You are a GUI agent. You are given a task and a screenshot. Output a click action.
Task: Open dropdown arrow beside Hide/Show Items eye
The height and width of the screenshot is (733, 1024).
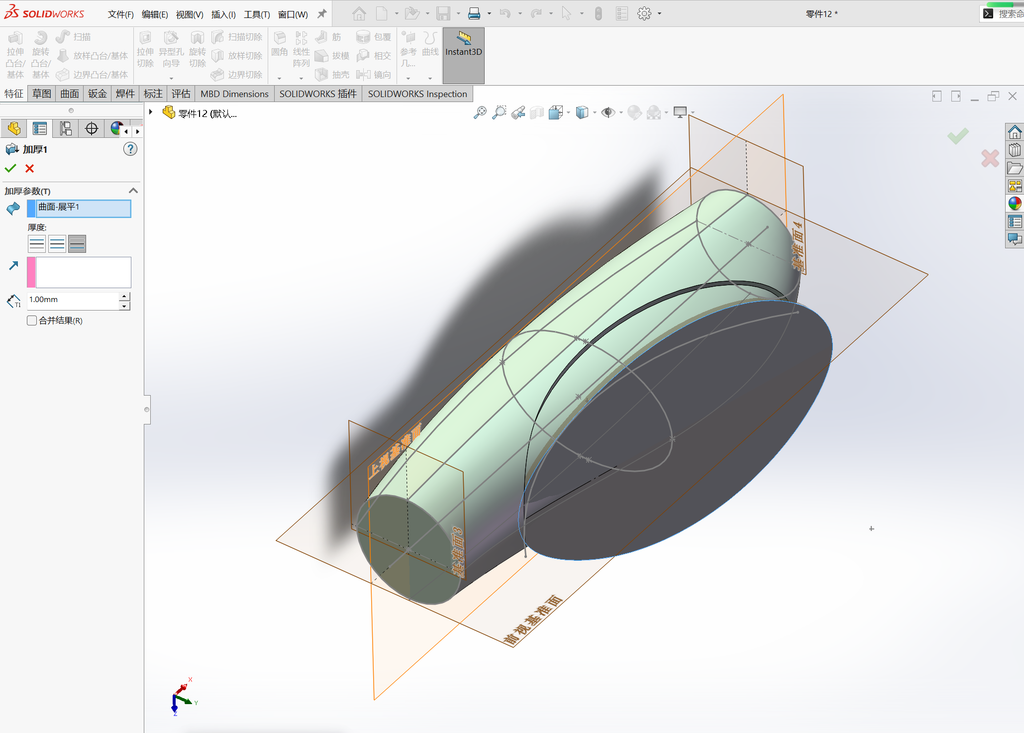[620, 113]
